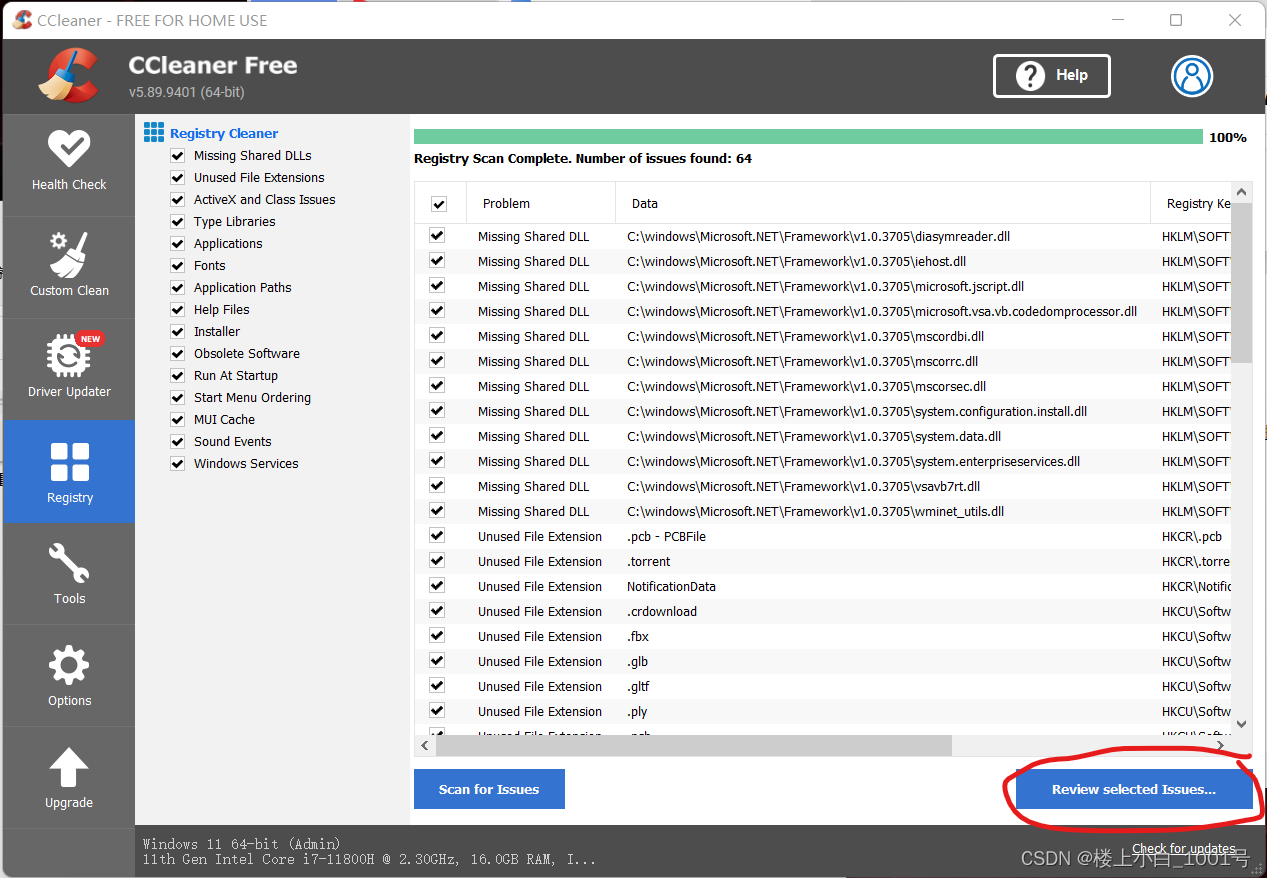Select the .gltf extension row

823,686
